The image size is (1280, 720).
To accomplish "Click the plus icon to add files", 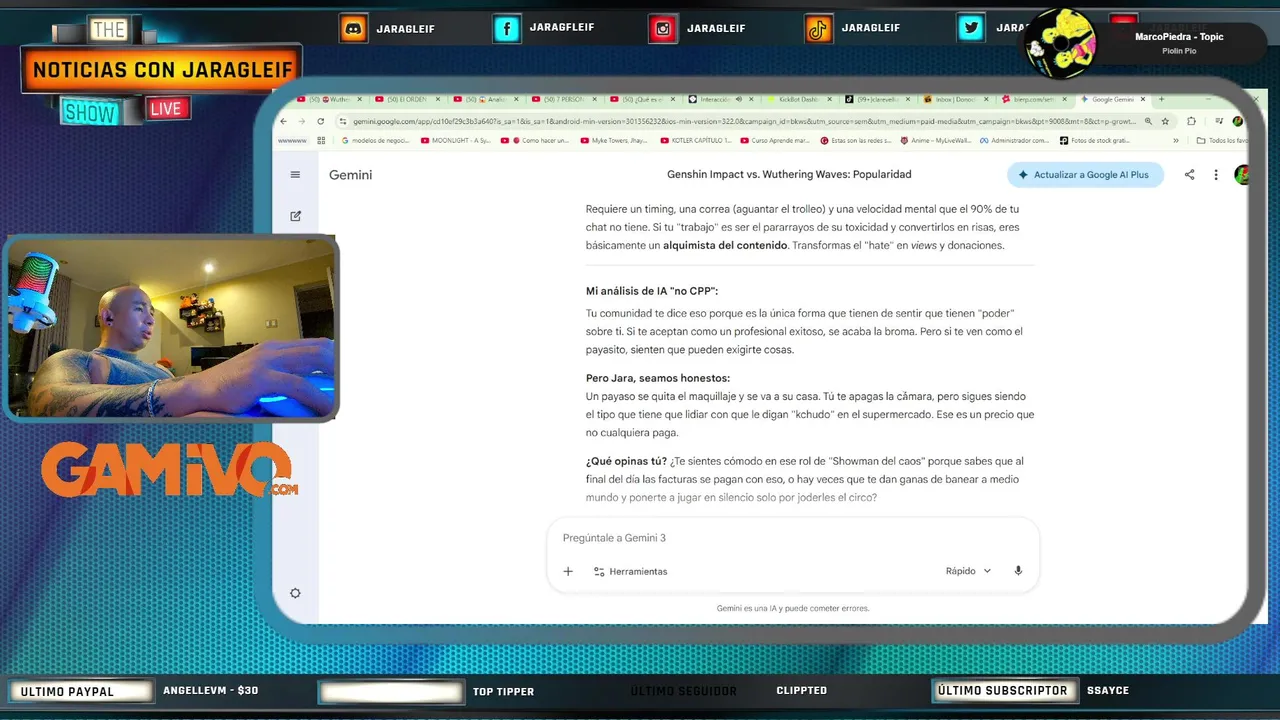I will (568, 571).
